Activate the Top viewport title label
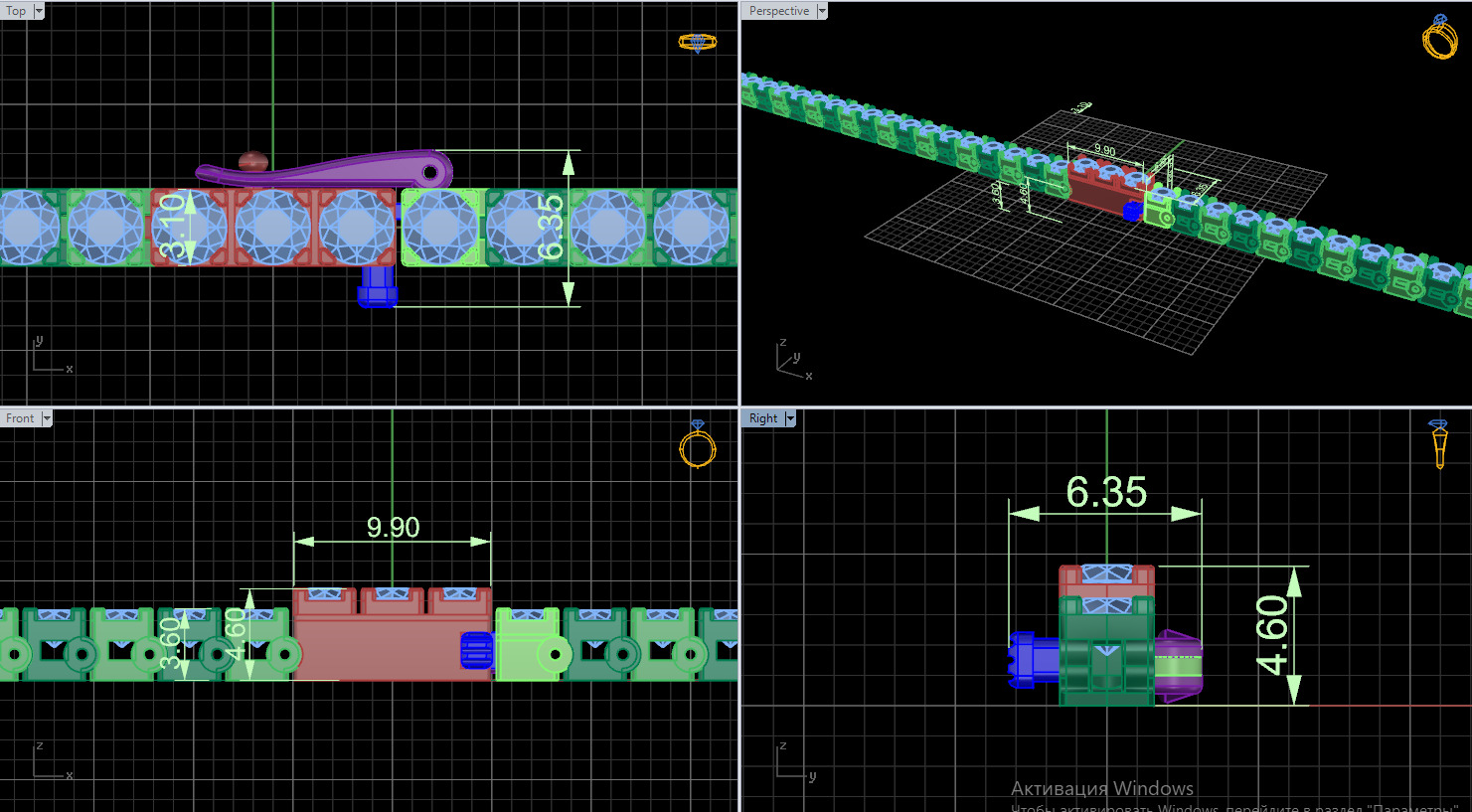Viewport: 1472px width, 812px height. [x=16, y=11]
